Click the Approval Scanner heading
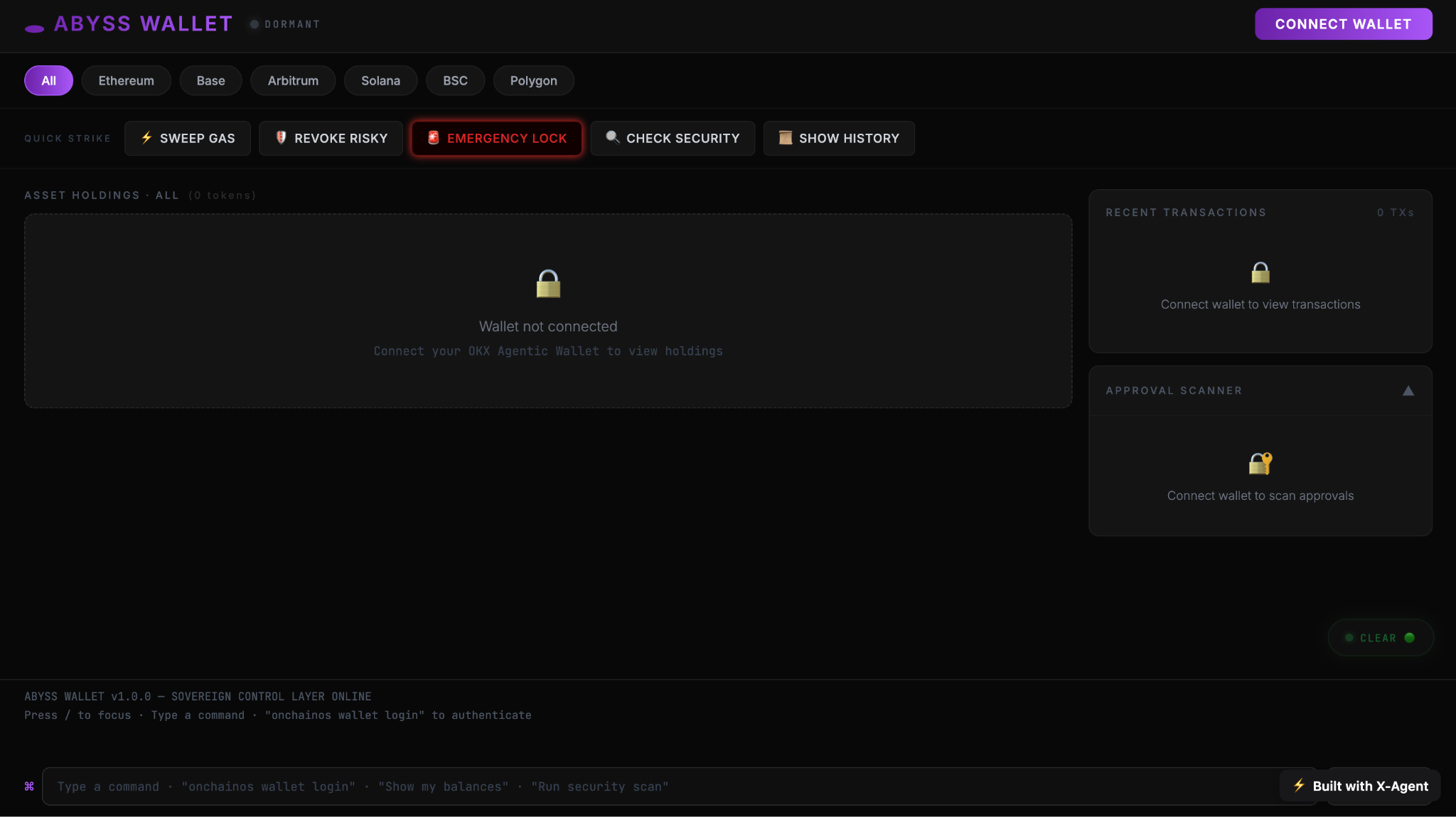The width and height of the screenshot is (1456, 817). pos(1174,390)
